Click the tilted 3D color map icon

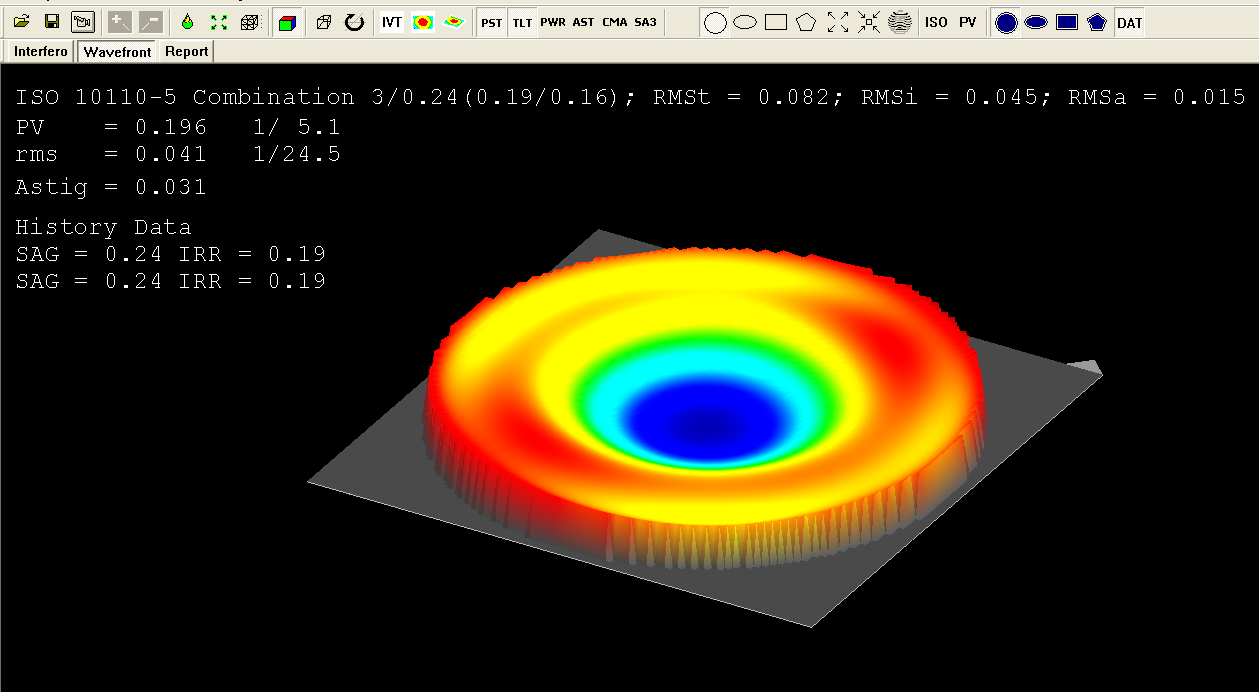click(454, 22)
